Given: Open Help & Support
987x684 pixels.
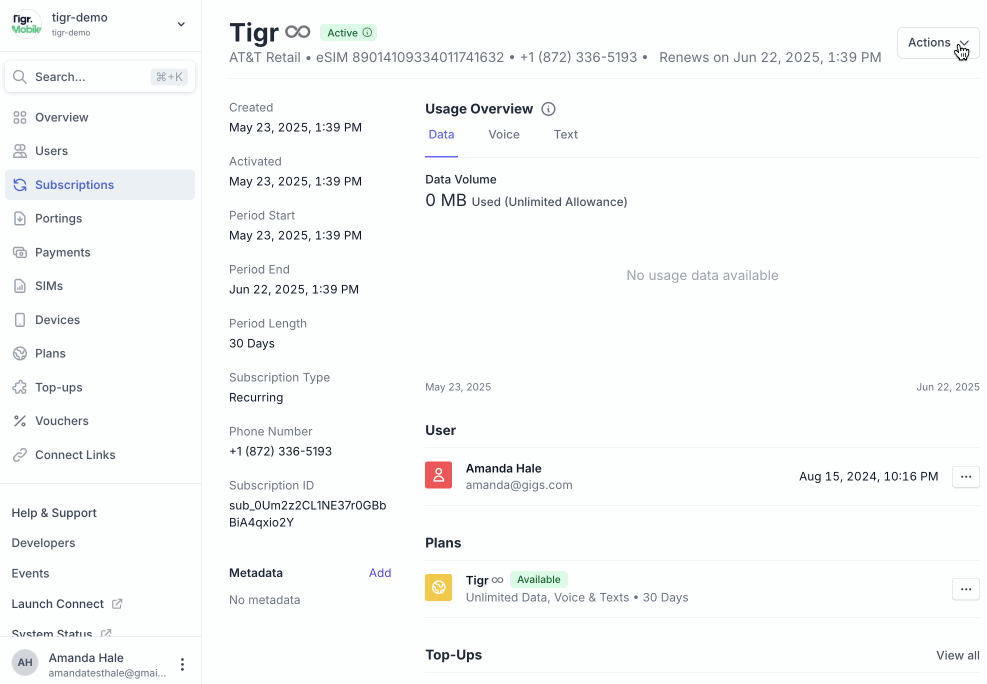Looking at the screenshot, I should (54, 513).
